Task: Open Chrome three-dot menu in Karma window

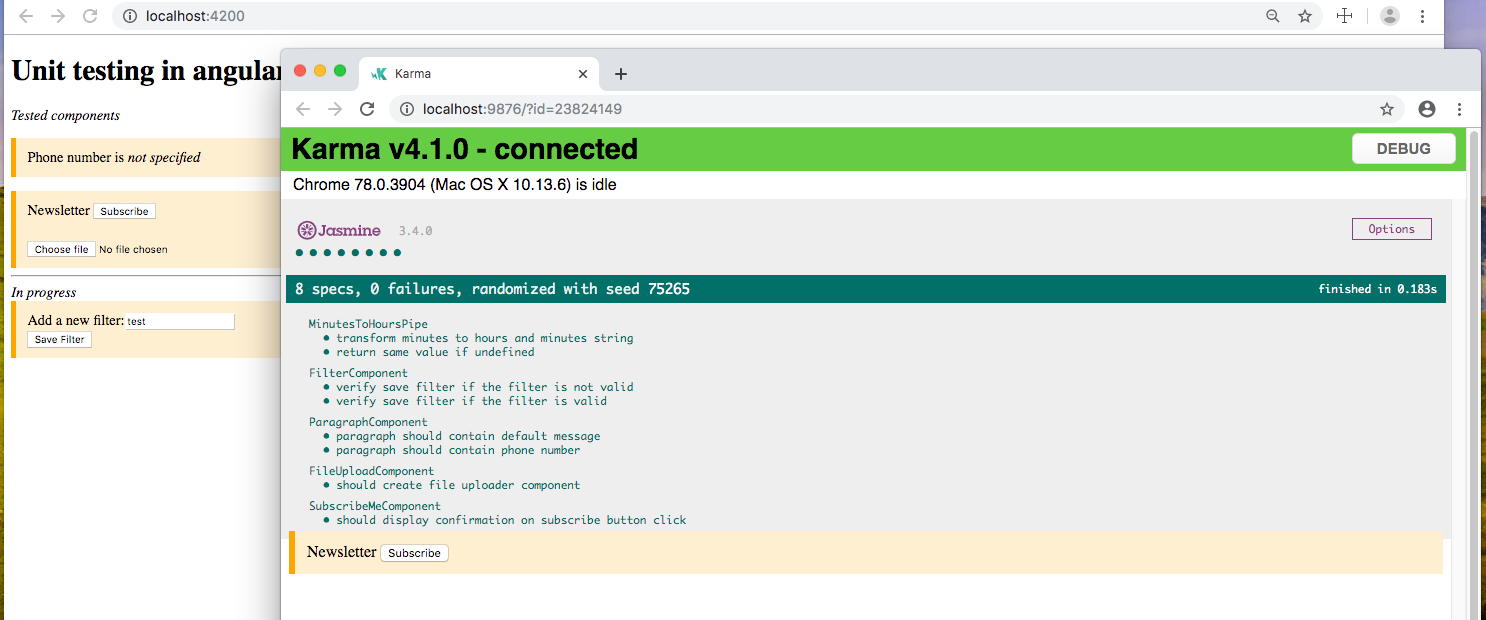Action: pos(1460,109)
